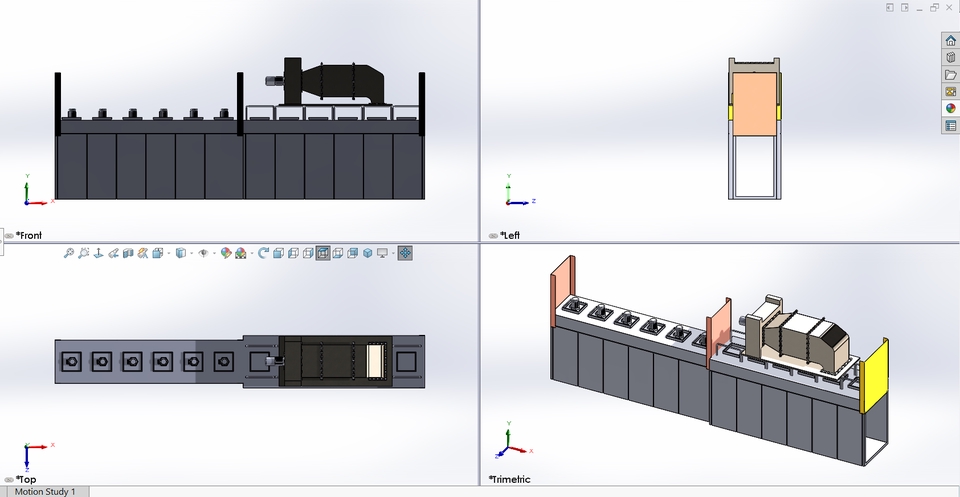Screen dimensions: 960x497
Task: Open the Custom Properties task pane tab
Action: [x=950, y=125]
